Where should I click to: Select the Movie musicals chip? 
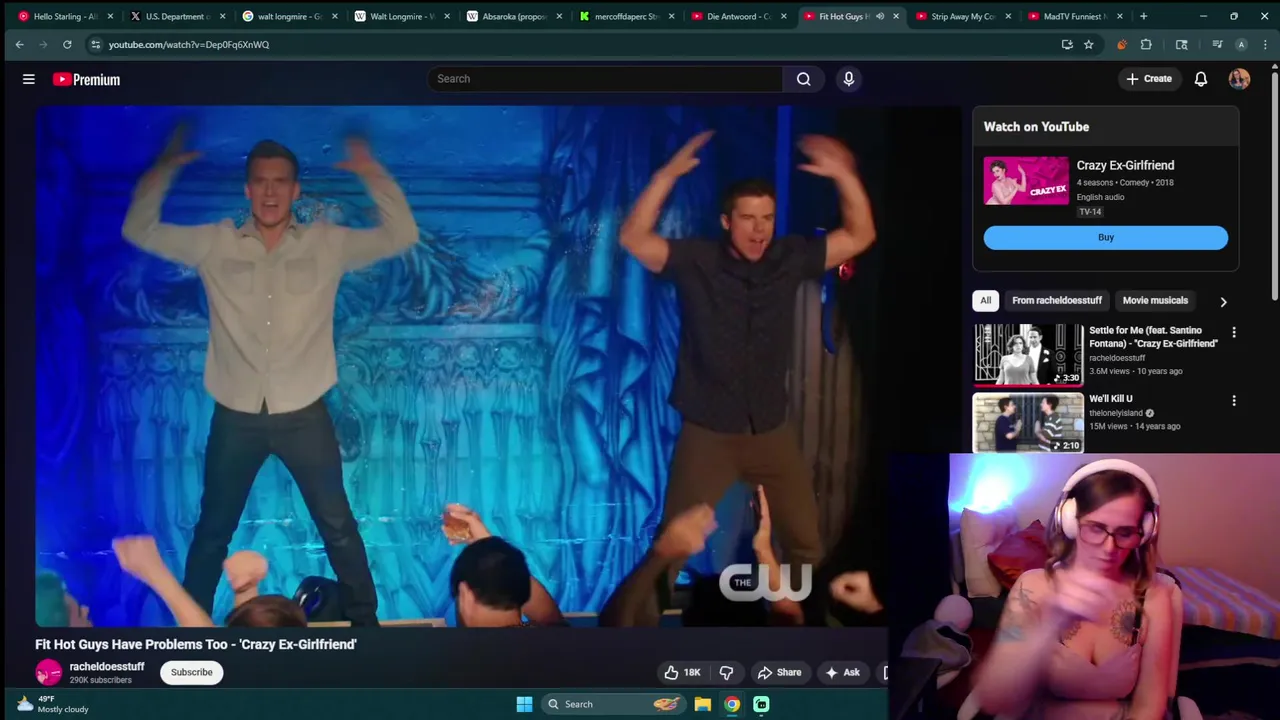tap(1155, 300)
